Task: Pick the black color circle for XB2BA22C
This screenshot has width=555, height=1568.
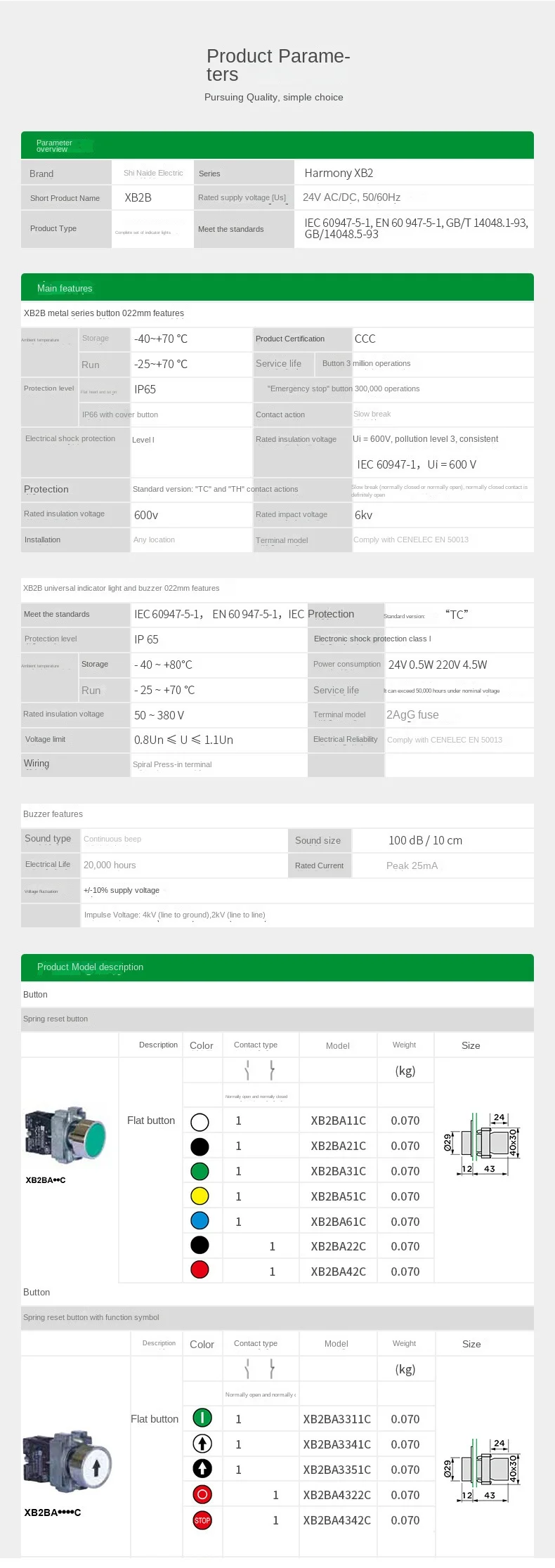Action: pyautogui.click(x=200, y=1245)
